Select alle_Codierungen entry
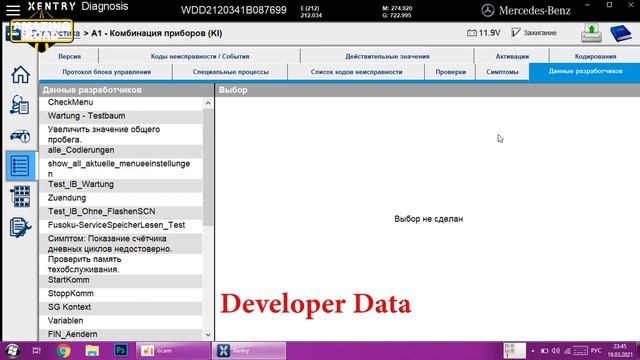The height and width of the screenshot is (360, 640). (121, 151)
